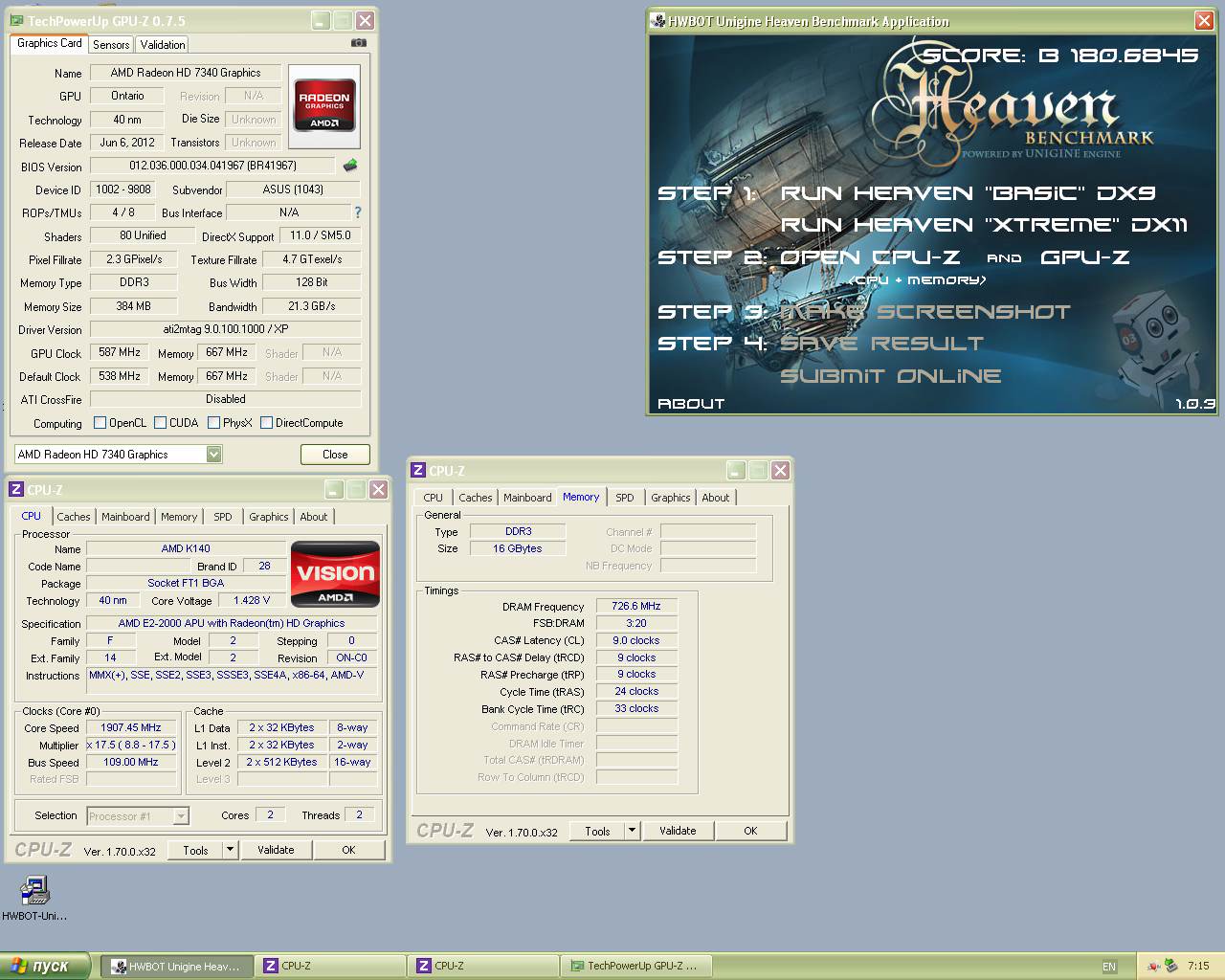Open the Start (пуск) menu button
This screenshot has width=1225, height=980.
(45, 966)
